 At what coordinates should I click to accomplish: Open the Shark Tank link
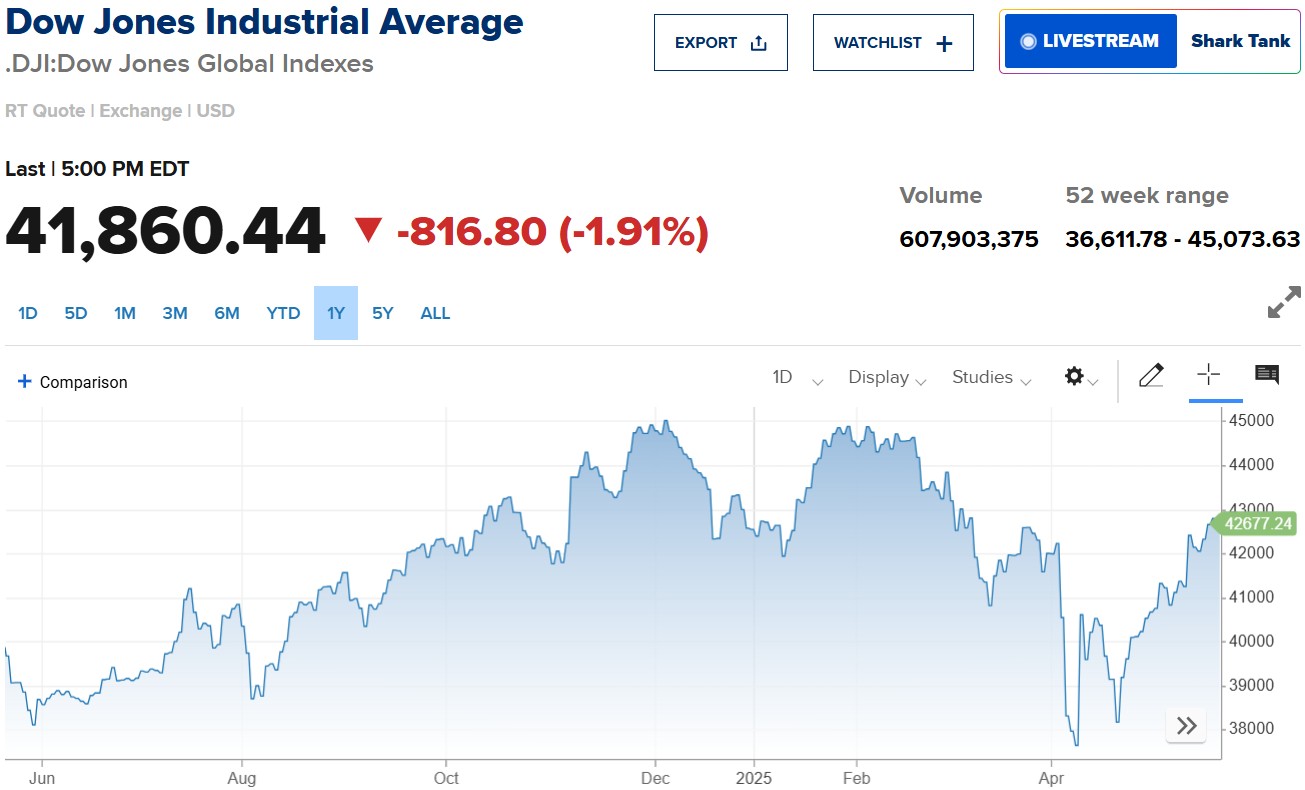point(1240,41)
